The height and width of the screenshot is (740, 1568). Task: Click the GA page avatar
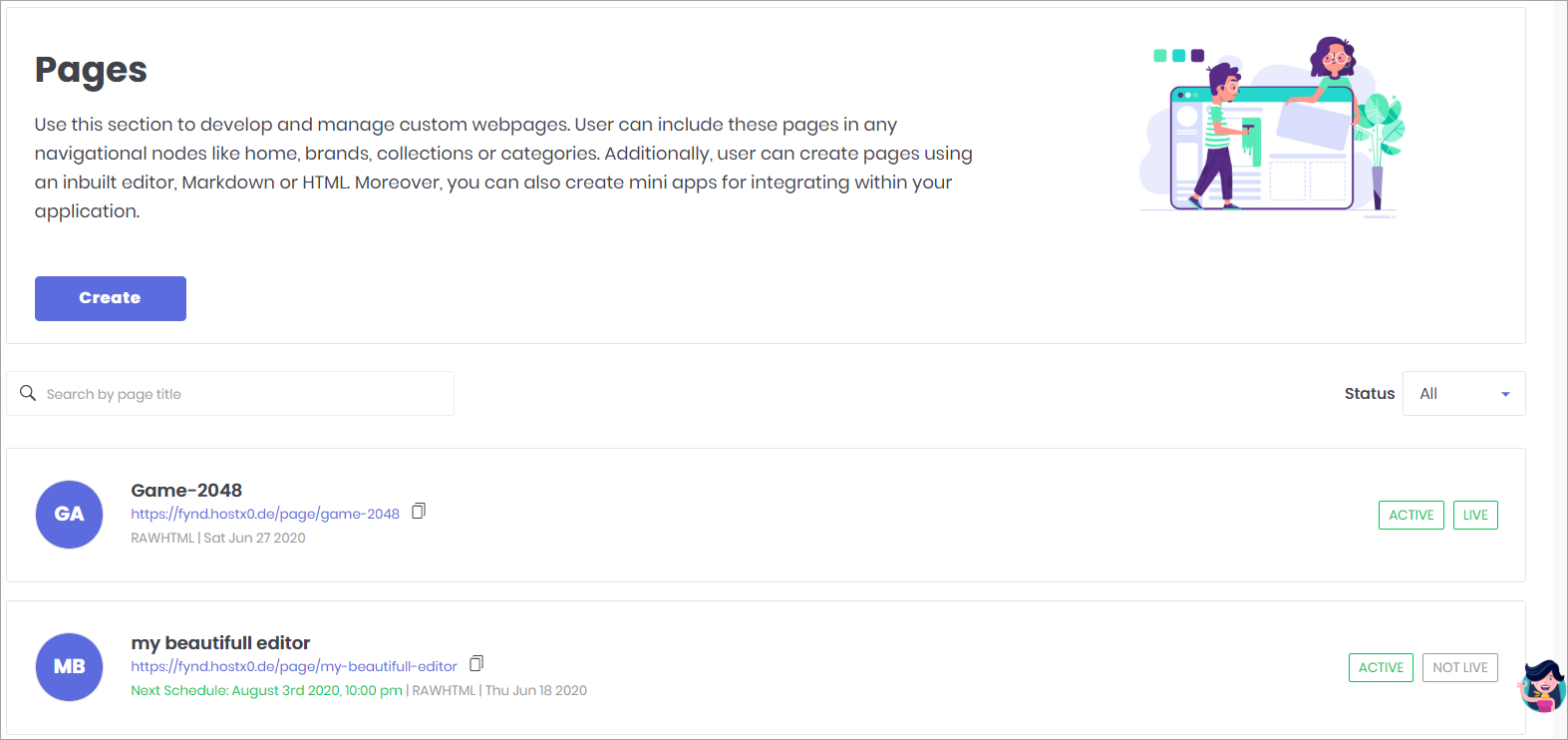coord(69,515)
